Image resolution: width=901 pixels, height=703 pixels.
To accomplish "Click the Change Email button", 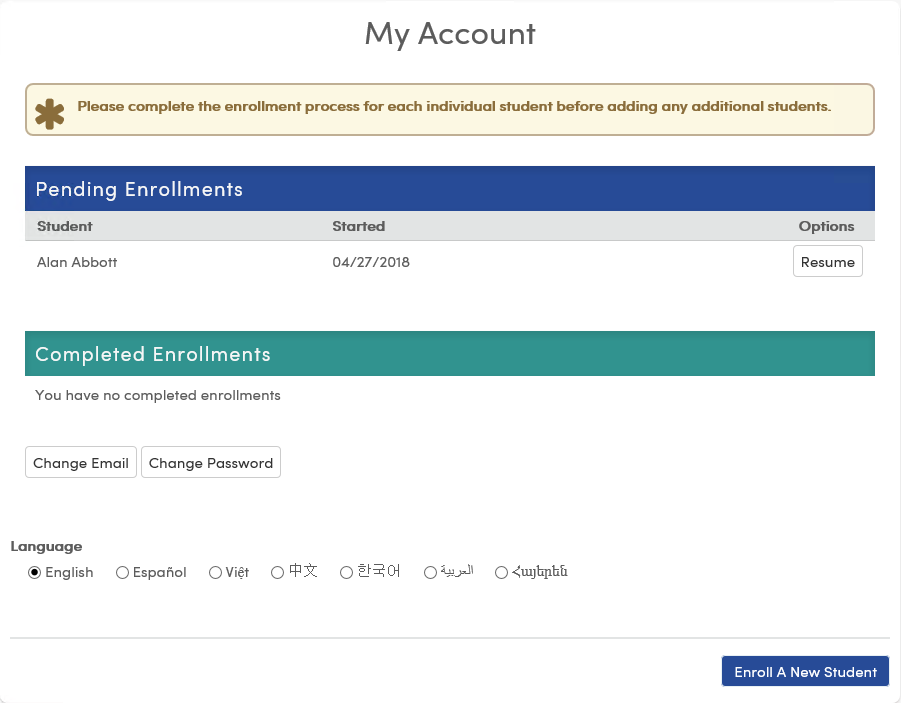I will [80, 462].
